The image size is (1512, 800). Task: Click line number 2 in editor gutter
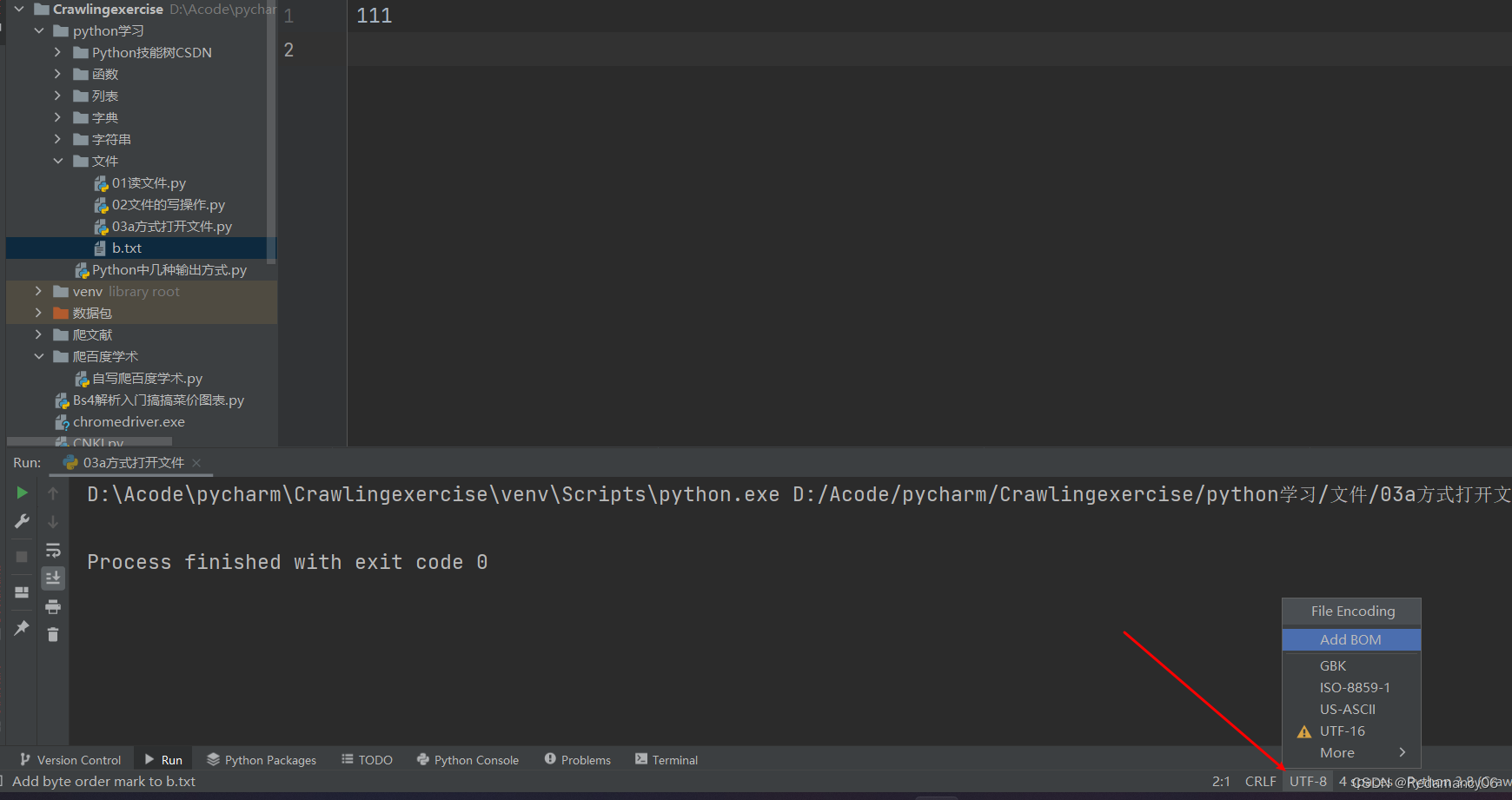coord(288,50)
